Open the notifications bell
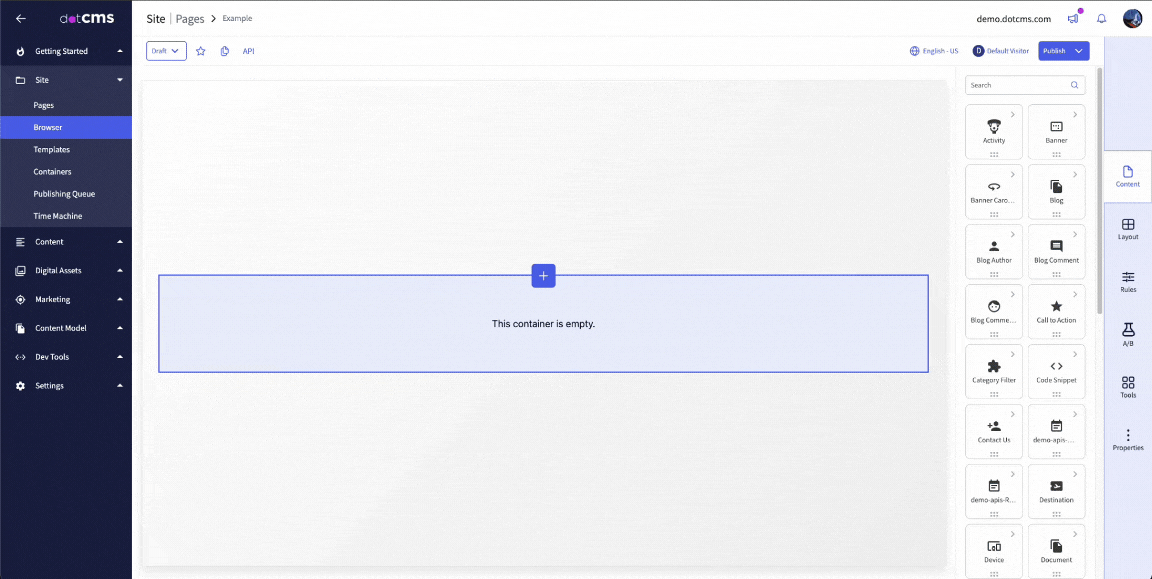This screenshot has height=579, width=1152. point(1102,18)
